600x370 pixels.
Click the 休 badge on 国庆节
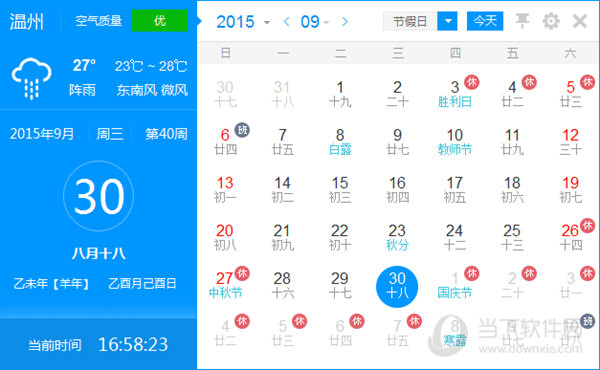(472, 273)
